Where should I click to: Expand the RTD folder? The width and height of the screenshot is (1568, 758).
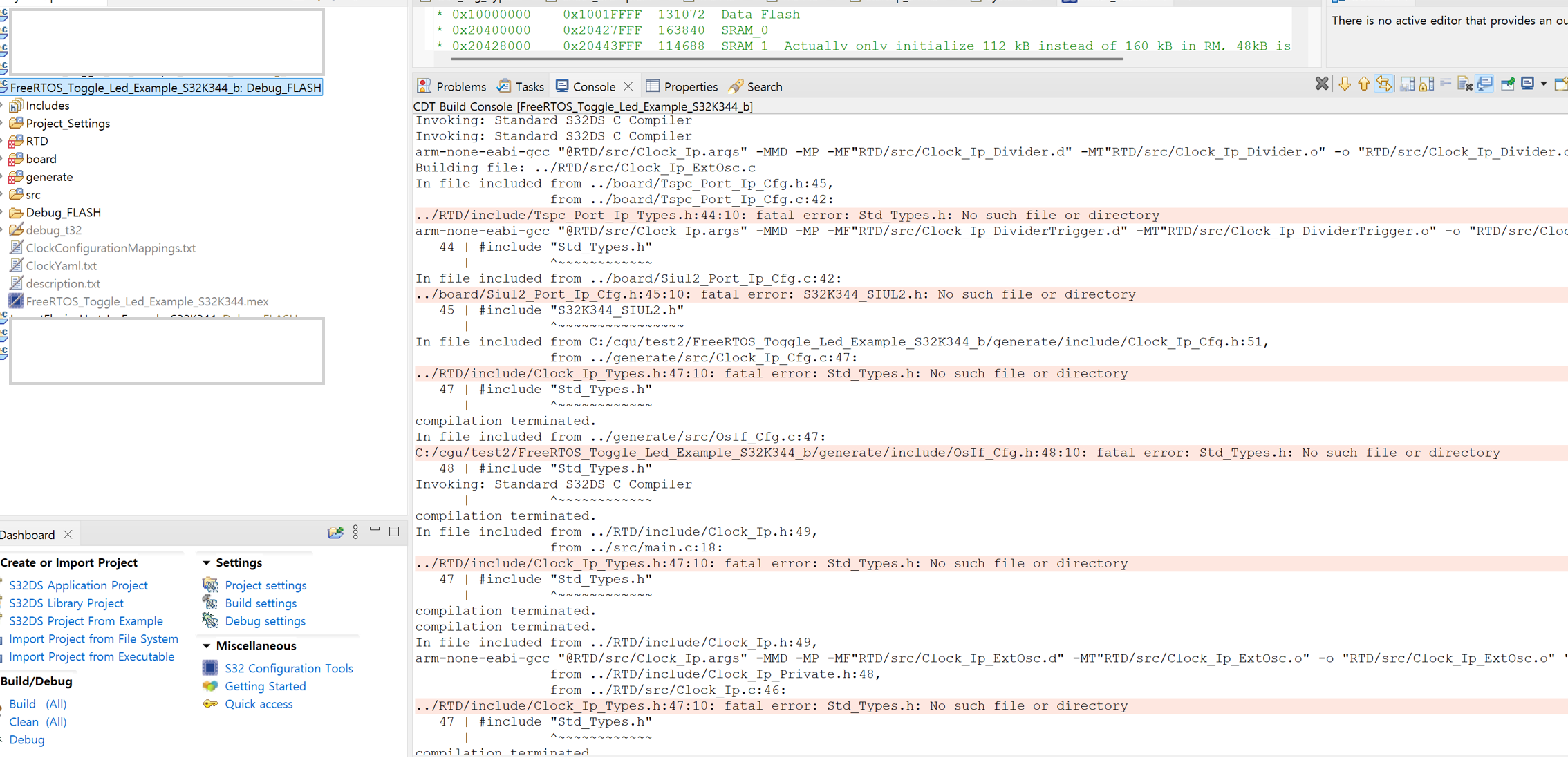click(3, 142)
